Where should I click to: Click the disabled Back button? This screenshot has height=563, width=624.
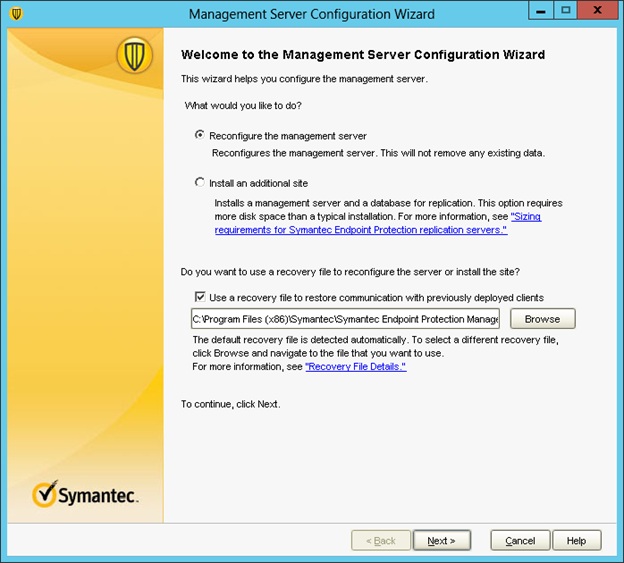click(x=381, y=541)
